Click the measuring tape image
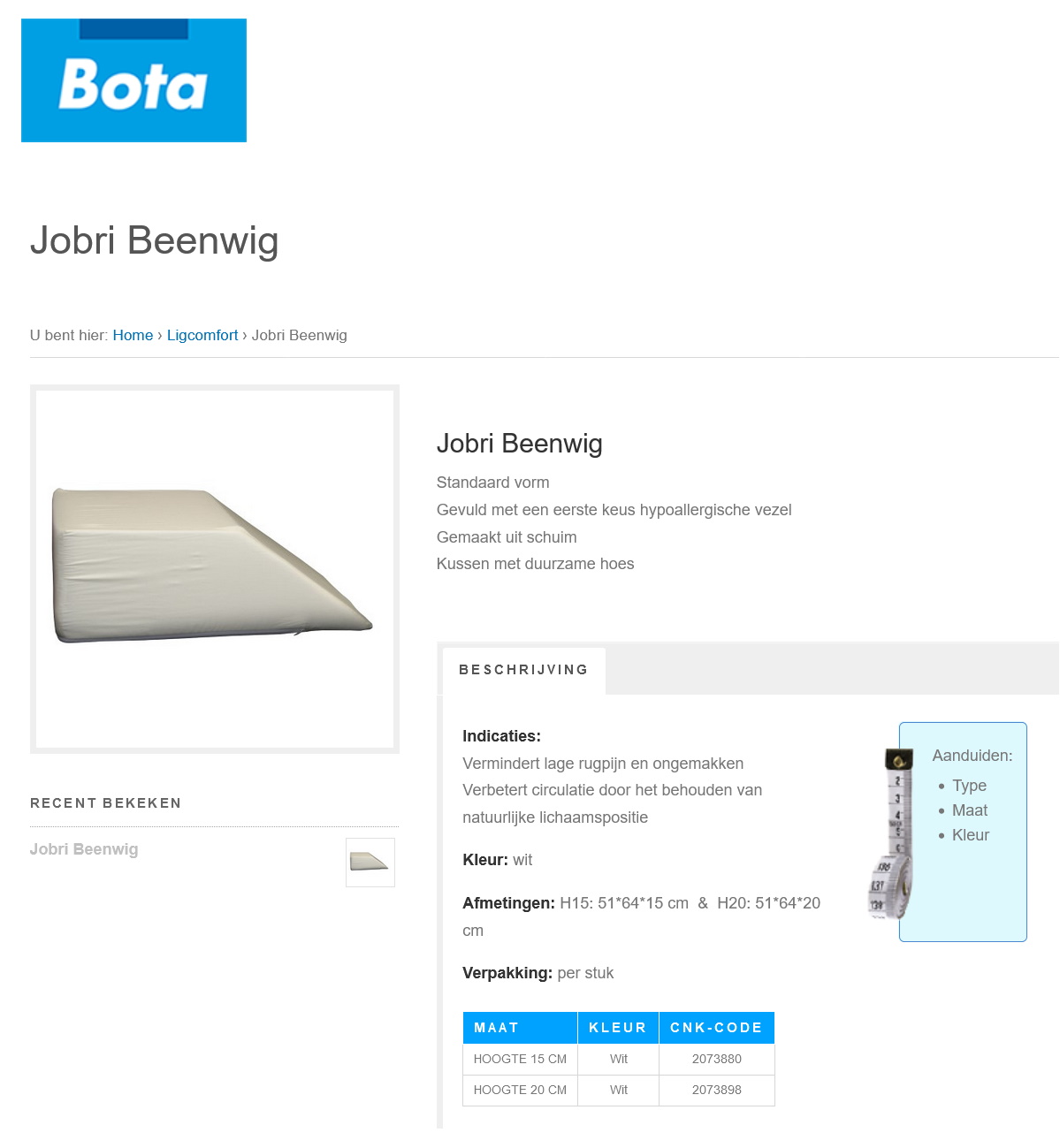1060x1148 pixels. click(891, 833)
